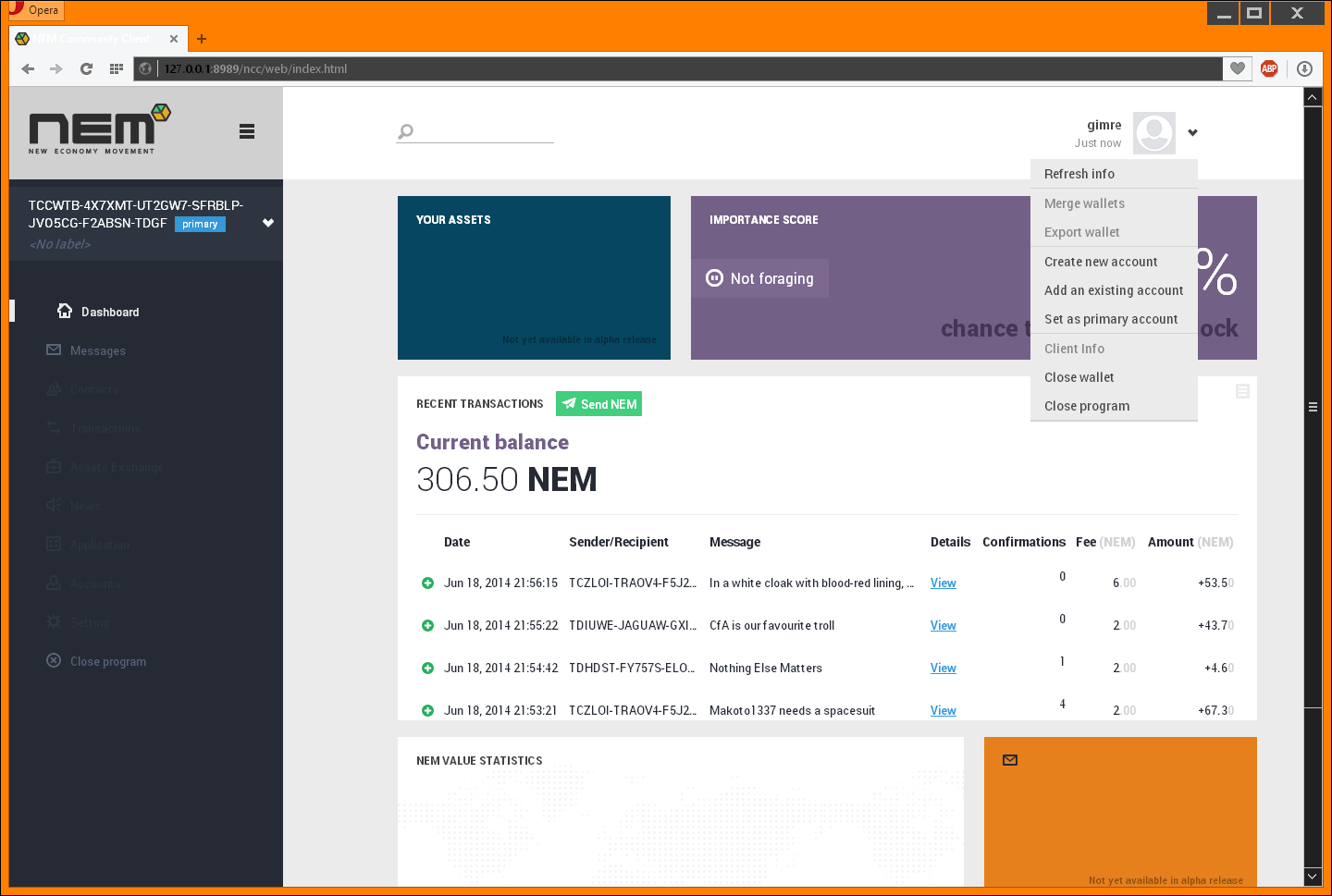Click the envelope icon in orange panel
The height and width of the screenshot is (896, 1332).
[x=1010, y=760]
